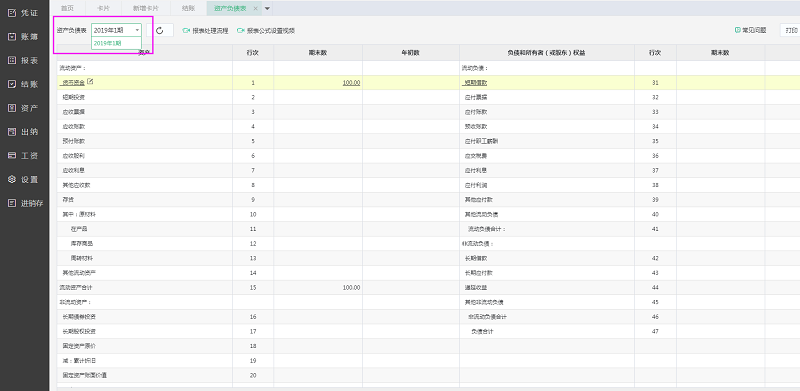This screenshot has height=391, width=800.
Task: Click the 100.00 value in 流动资产合计 row
Action: pyautogui.click(x=351, y=287)
